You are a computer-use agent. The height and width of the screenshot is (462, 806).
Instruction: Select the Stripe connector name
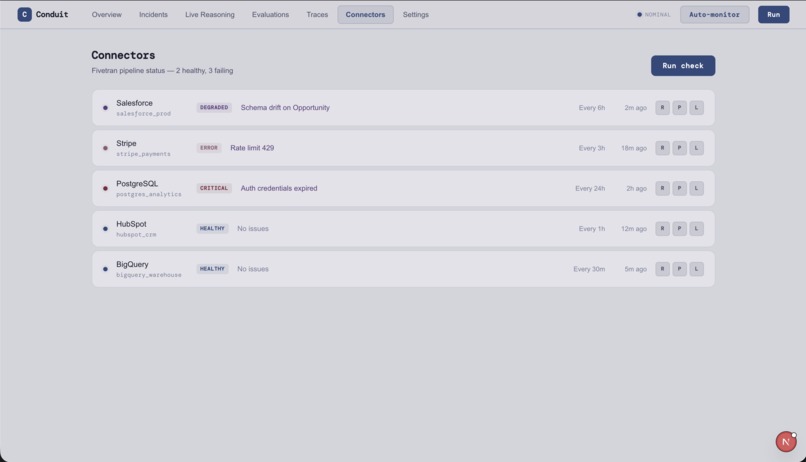[x=126, y=143]
